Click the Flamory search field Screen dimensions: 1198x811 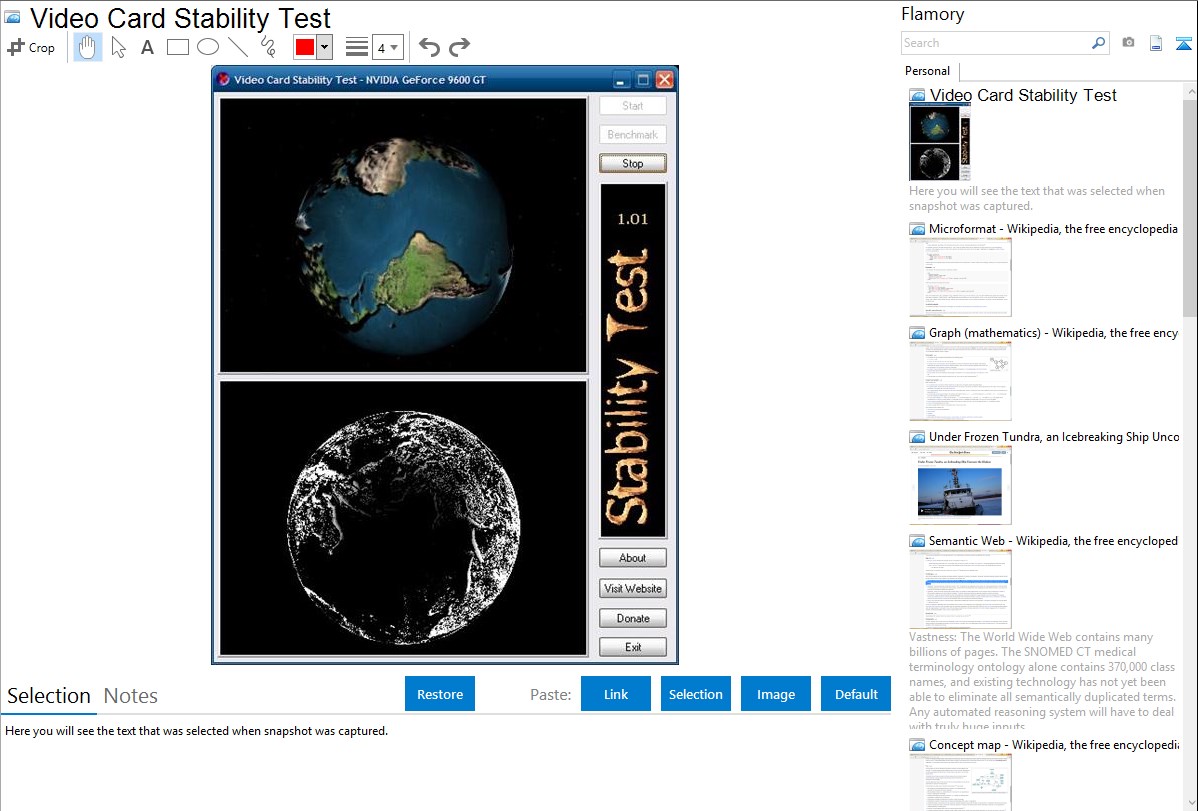point(996,43)
